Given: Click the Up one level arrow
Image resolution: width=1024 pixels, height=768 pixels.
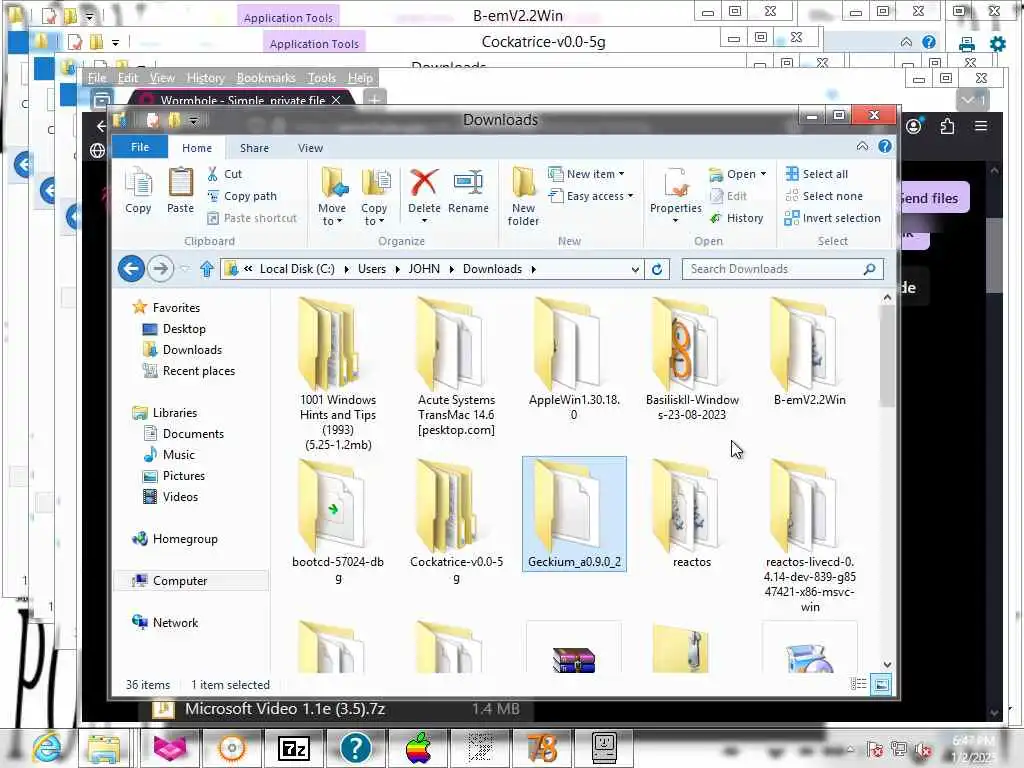Looking at the screenshot, I should click(207, 268).
